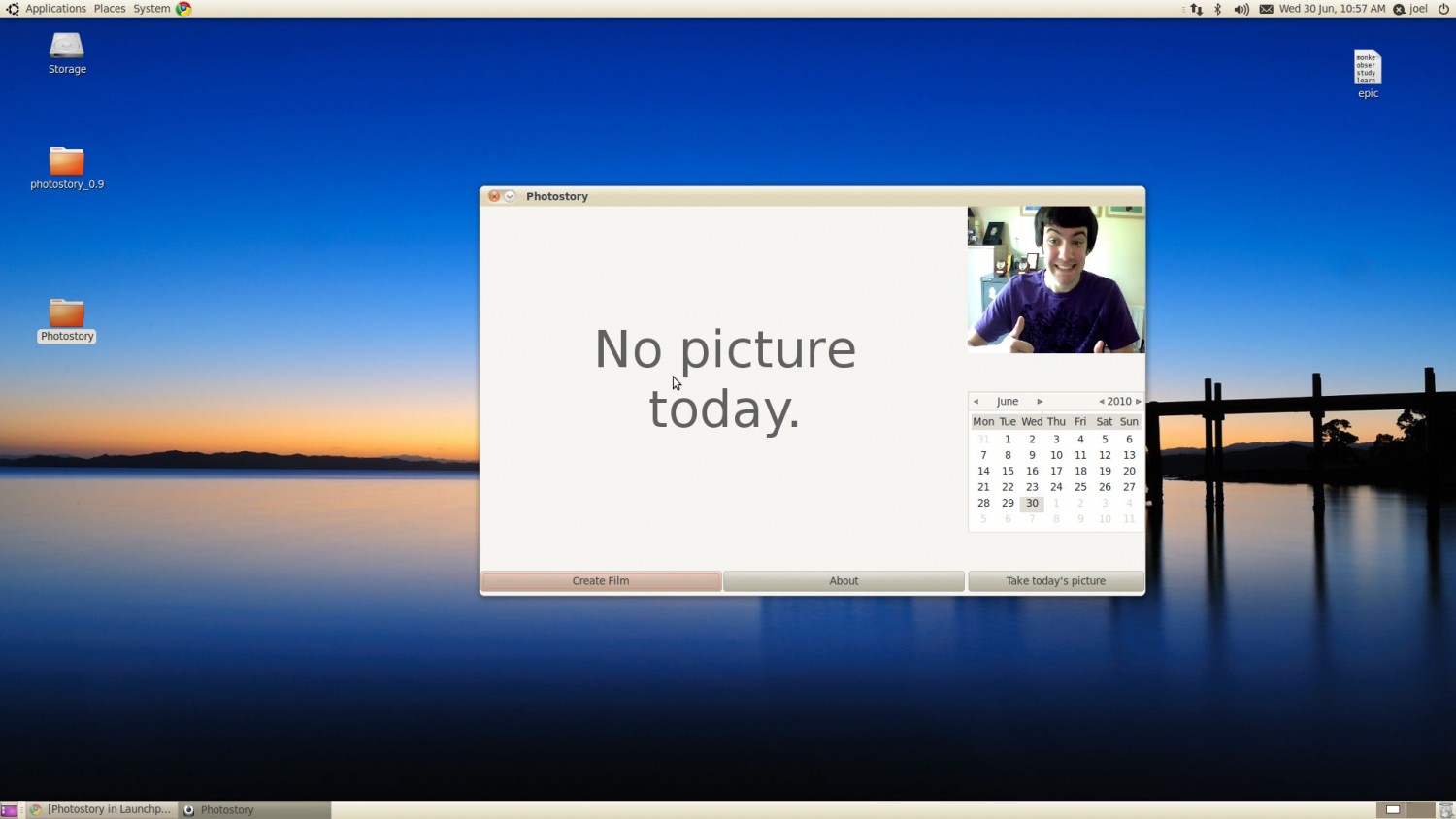
Task: Open the Applications menu
Action: pos(55,9)
